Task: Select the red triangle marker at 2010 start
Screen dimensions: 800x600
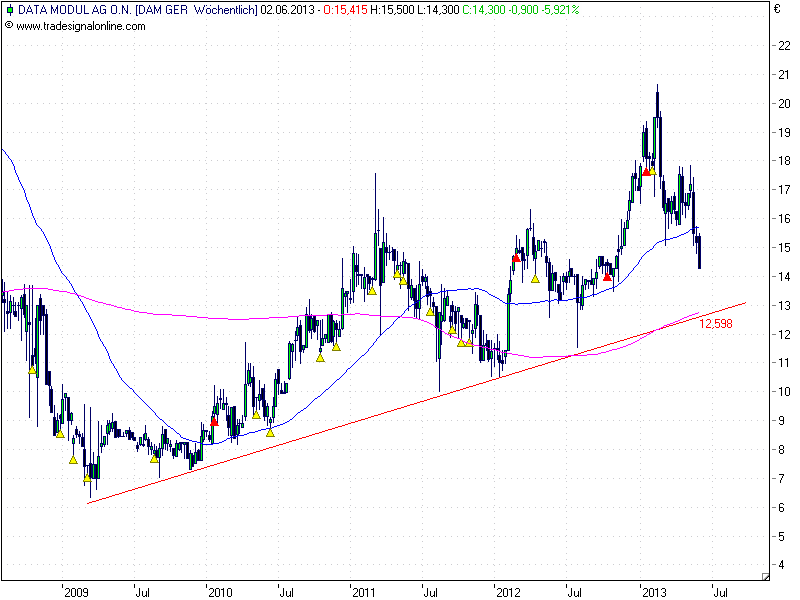Action: click(x=214, y=422)
